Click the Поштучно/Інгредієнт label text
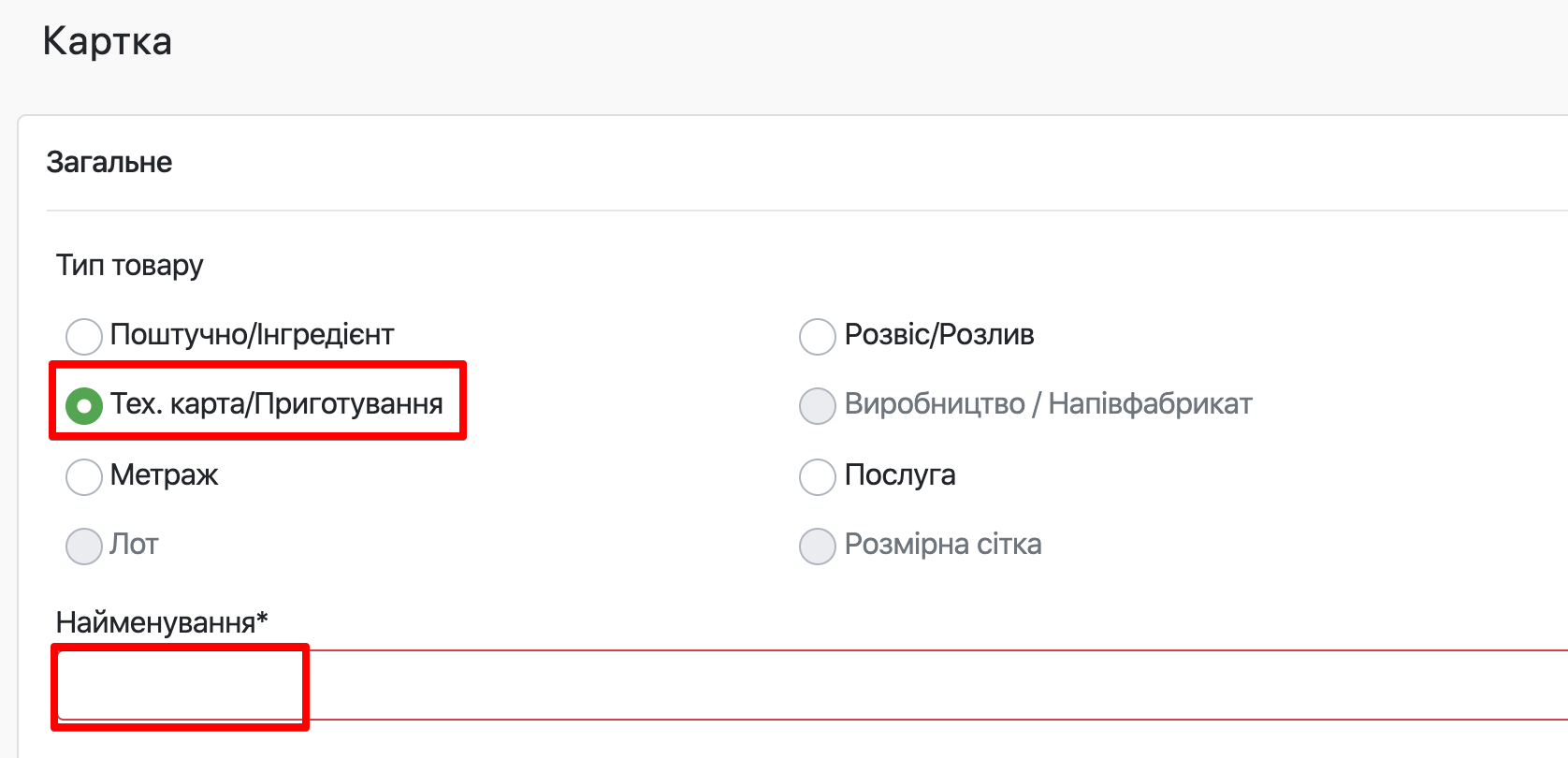Image resolution: width=1568 pixels, height=758 pixels. 252,334
